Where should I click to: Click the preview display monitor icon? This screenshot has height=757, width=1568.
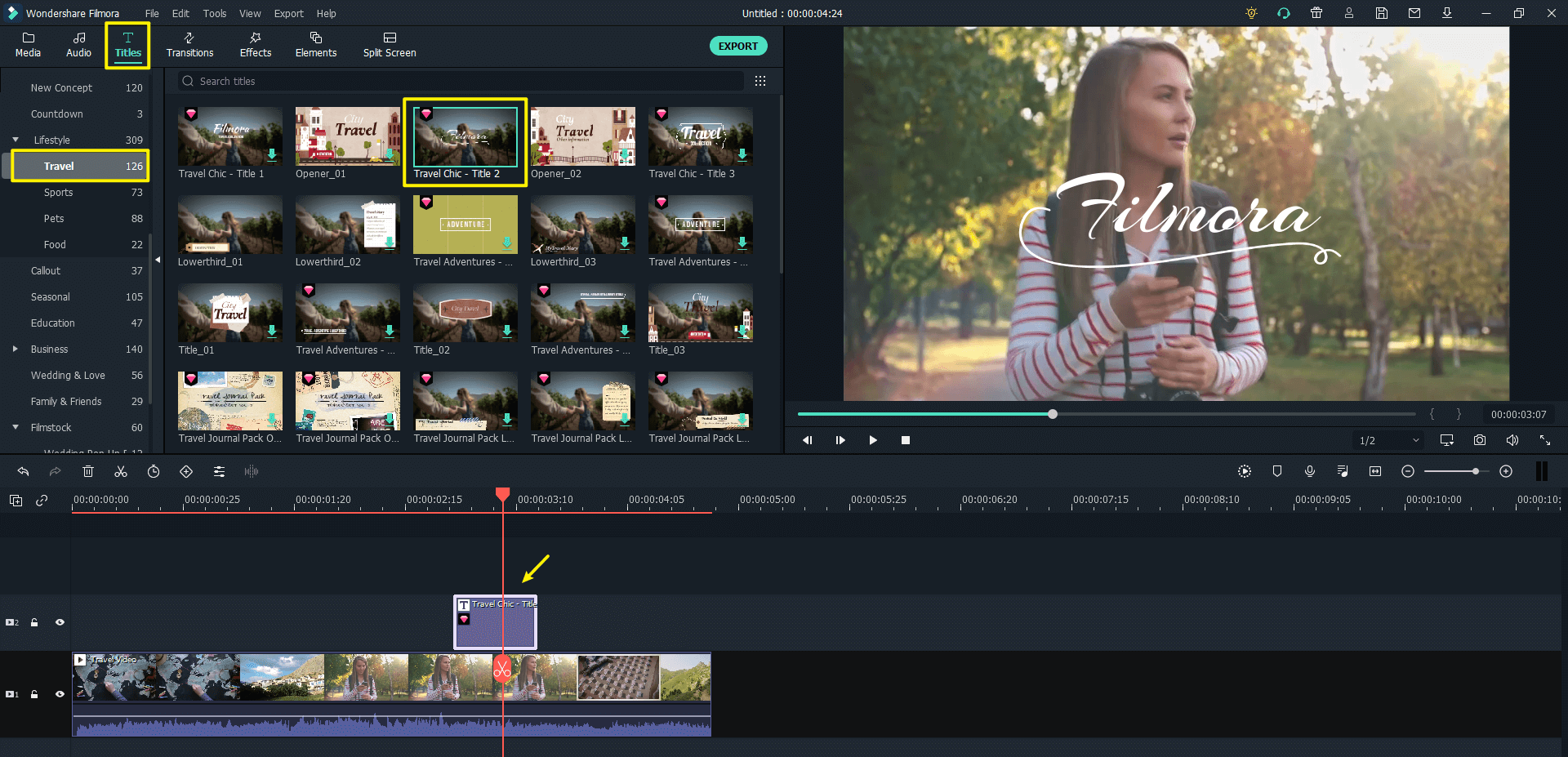[1447, 440]
